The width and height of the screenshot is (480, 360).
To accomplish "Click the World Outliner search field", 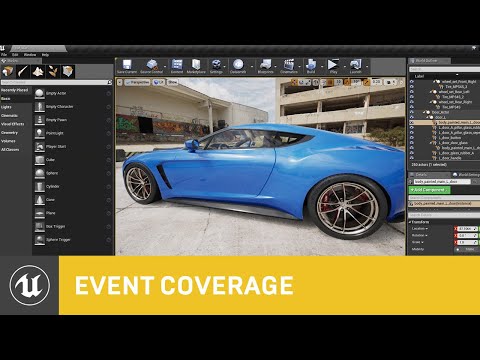I will [445, 69].
